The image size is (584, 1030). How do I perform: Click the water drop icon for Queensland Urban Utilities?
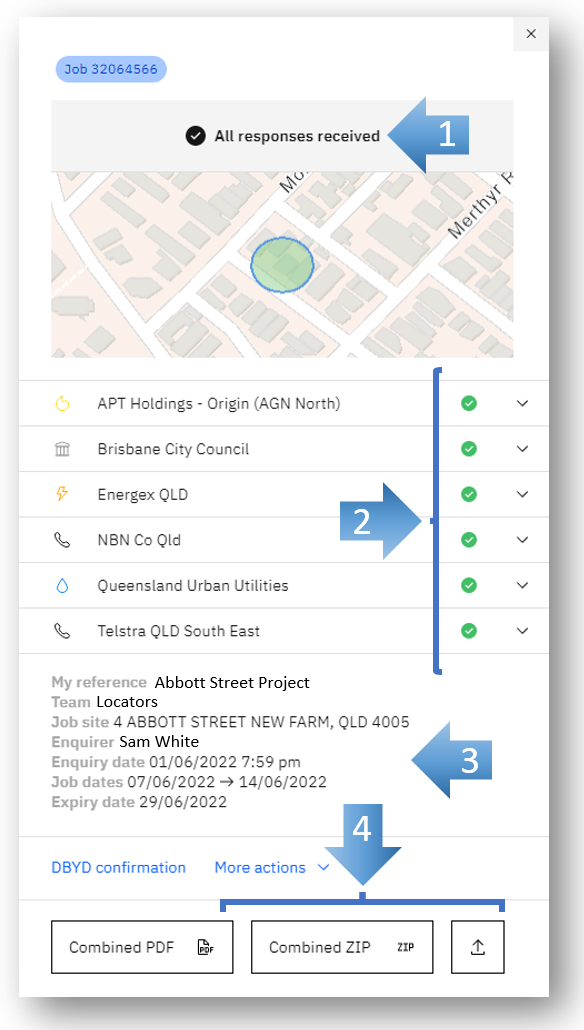coord(62,585)
